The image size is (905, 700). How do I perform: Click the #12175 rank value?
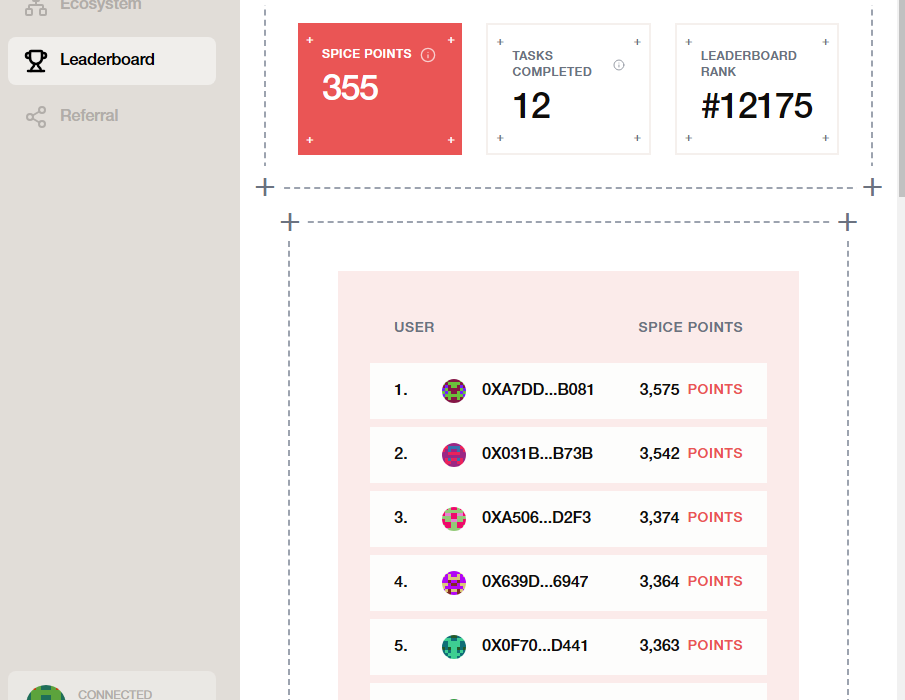tap(757, 106)
